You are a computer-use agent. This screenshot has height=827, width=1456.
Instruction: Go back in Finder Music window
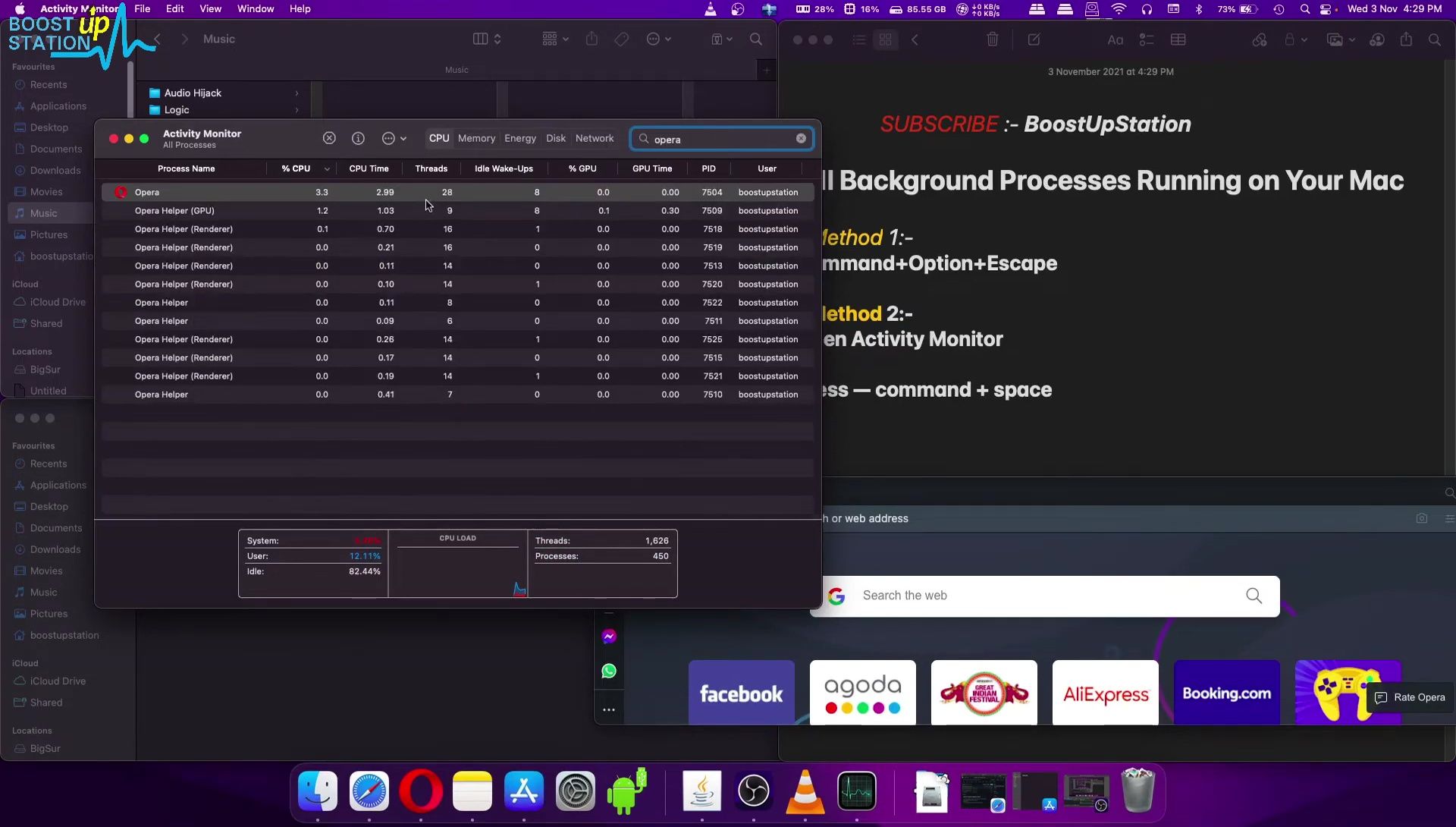pyautogui.click(x=158, y=39)
